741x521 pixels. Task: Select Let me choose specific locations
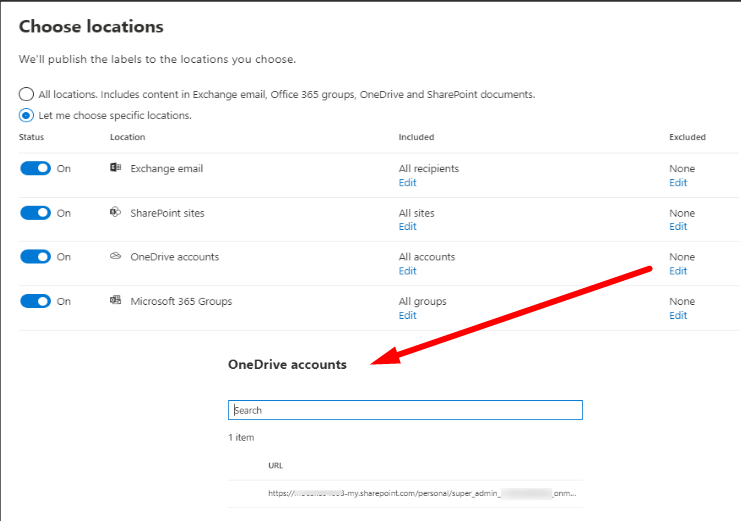click(26, 115)
